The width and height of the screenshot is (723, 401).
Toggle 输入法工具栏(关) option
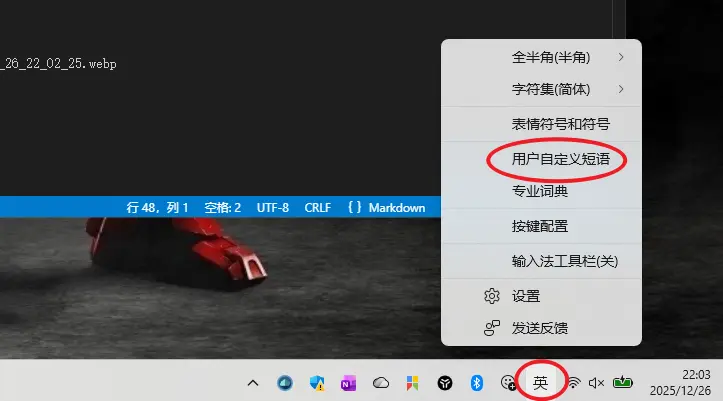point(541,261)
